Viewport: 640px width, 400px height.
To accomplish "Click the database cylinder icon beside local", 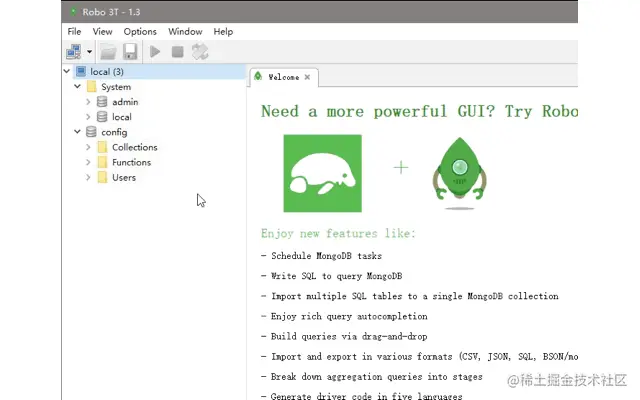I will coord(102,117).
